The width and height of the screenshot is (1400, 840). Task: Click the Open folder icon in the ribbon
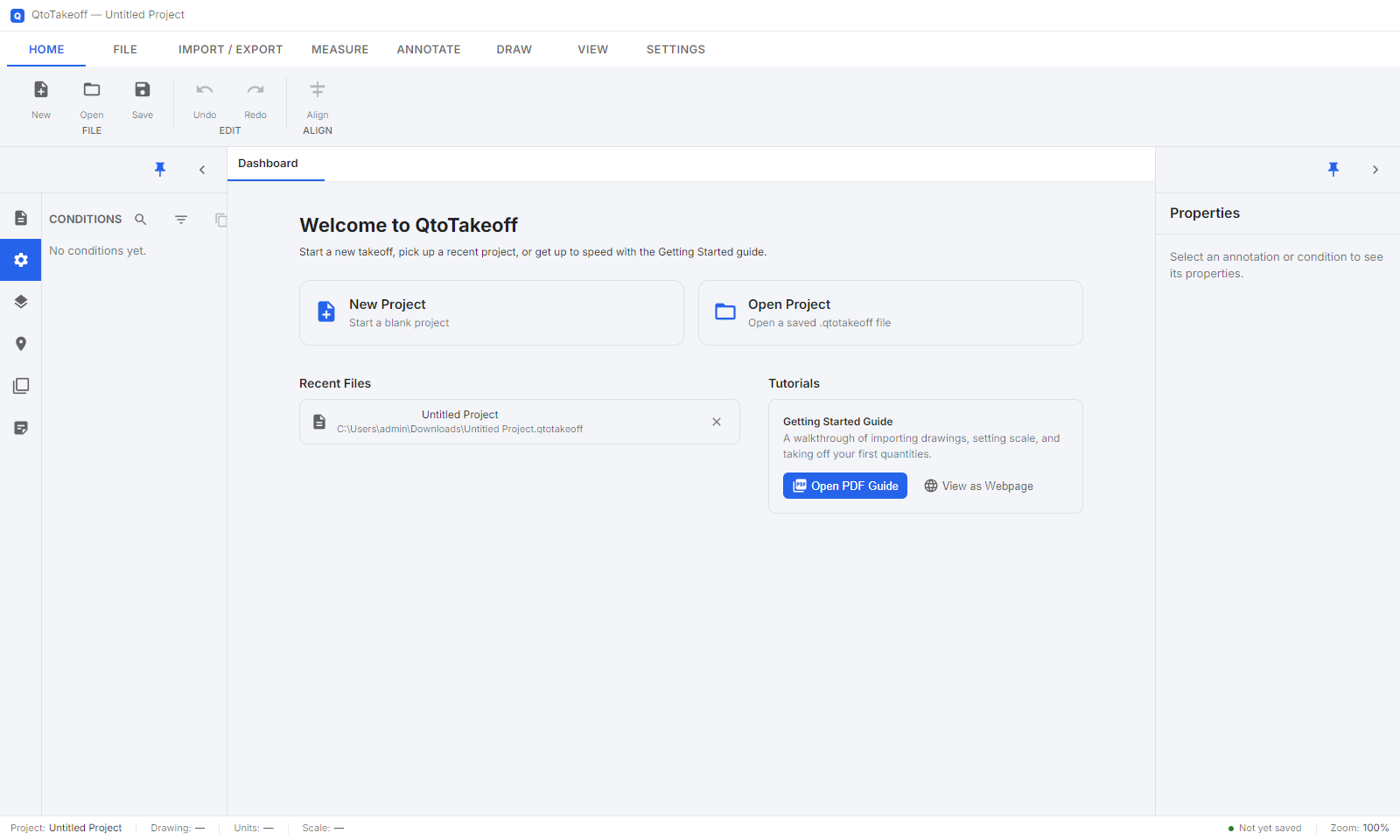[x=92, y=89]
